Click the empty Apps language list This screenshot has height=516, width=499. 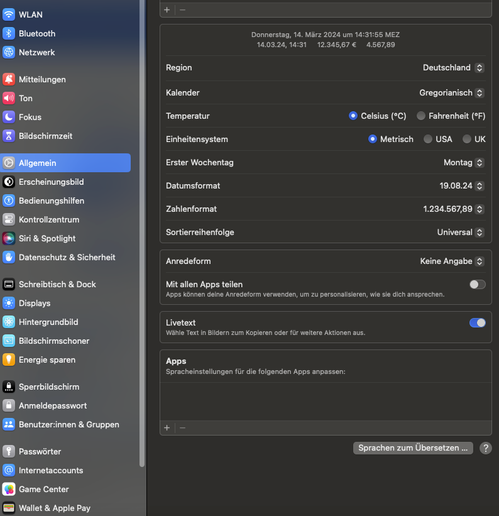tap(326, 401)
